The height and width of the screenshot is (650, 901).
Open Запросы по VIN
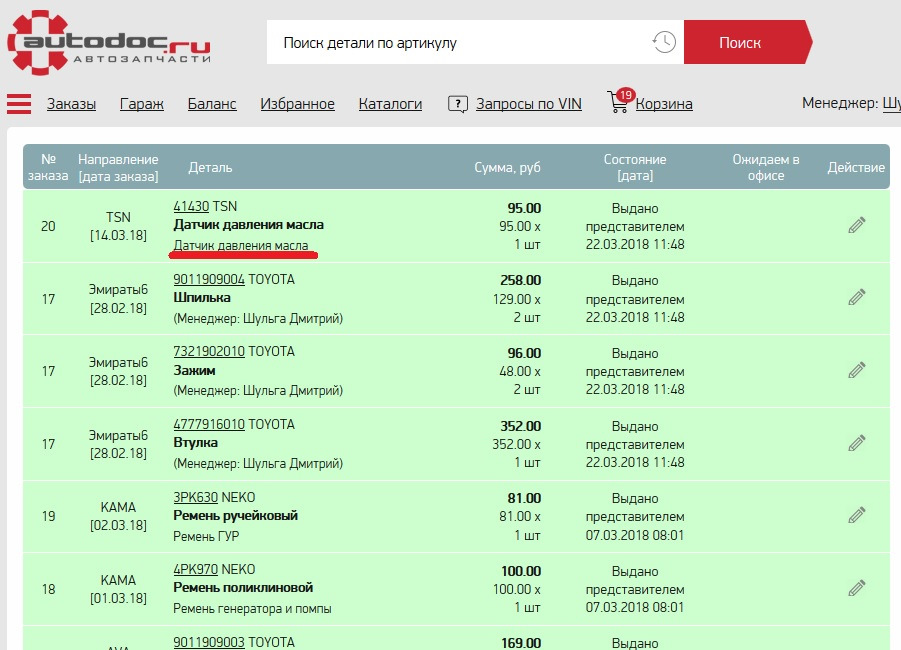(x=529, y=104)
